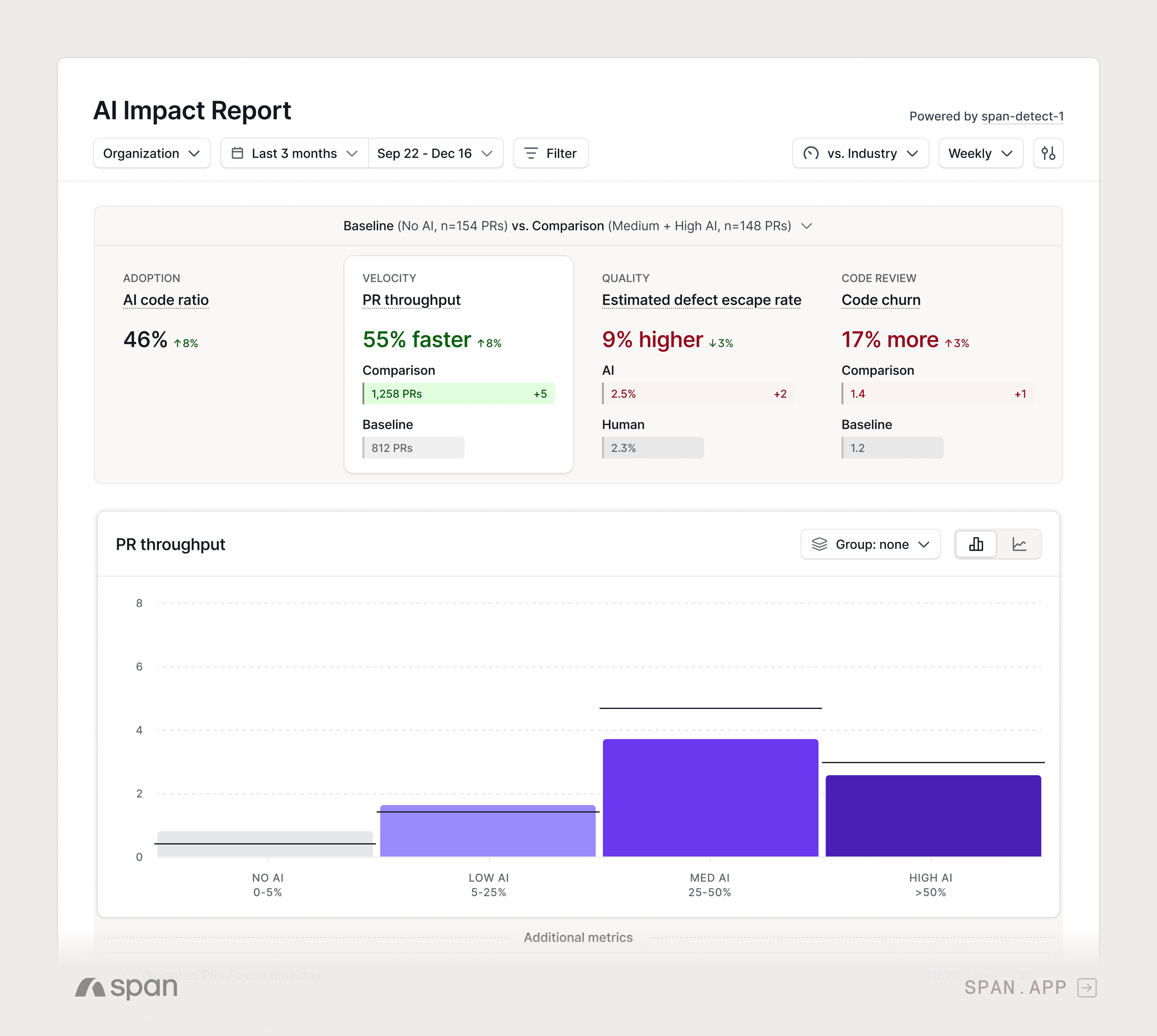Click the AI code ratio metric label
Viewport: 1157px width, 1036px height.
(166, 300)
